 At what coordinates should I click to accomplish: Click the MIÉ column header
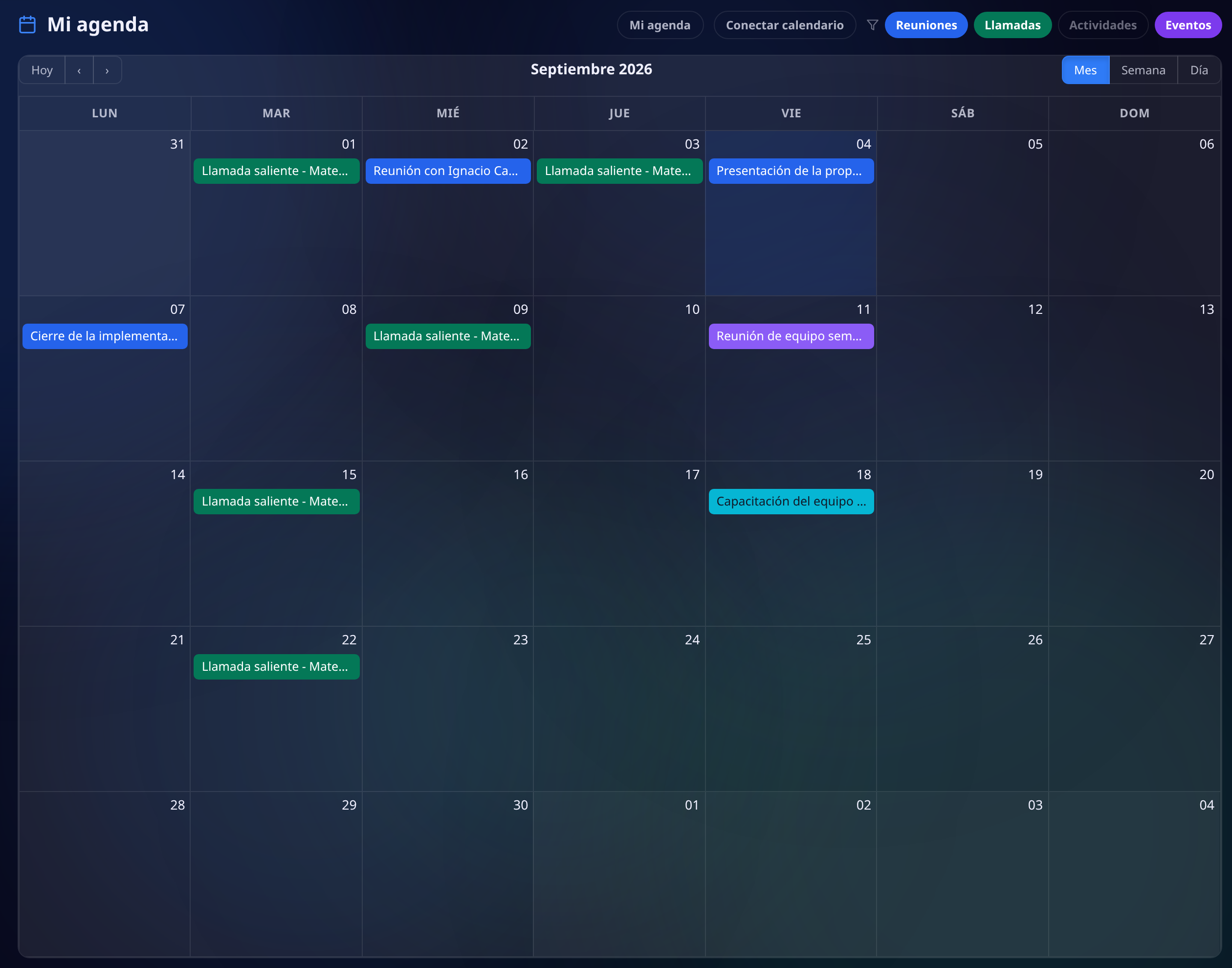point(448,113)
